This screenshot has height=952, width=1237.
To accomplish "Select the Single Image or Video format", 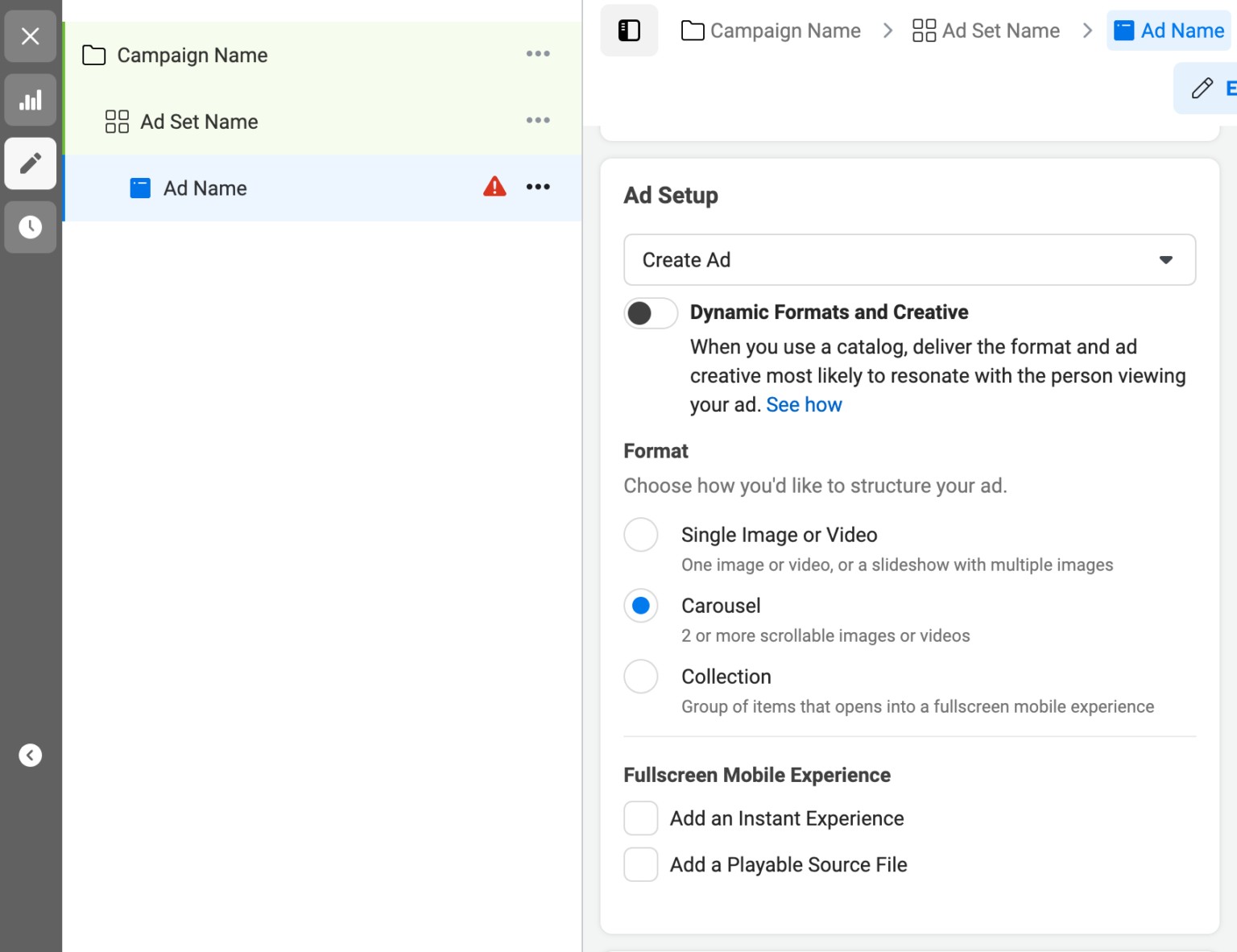I will pyautogui.click(x=640, y=534).
